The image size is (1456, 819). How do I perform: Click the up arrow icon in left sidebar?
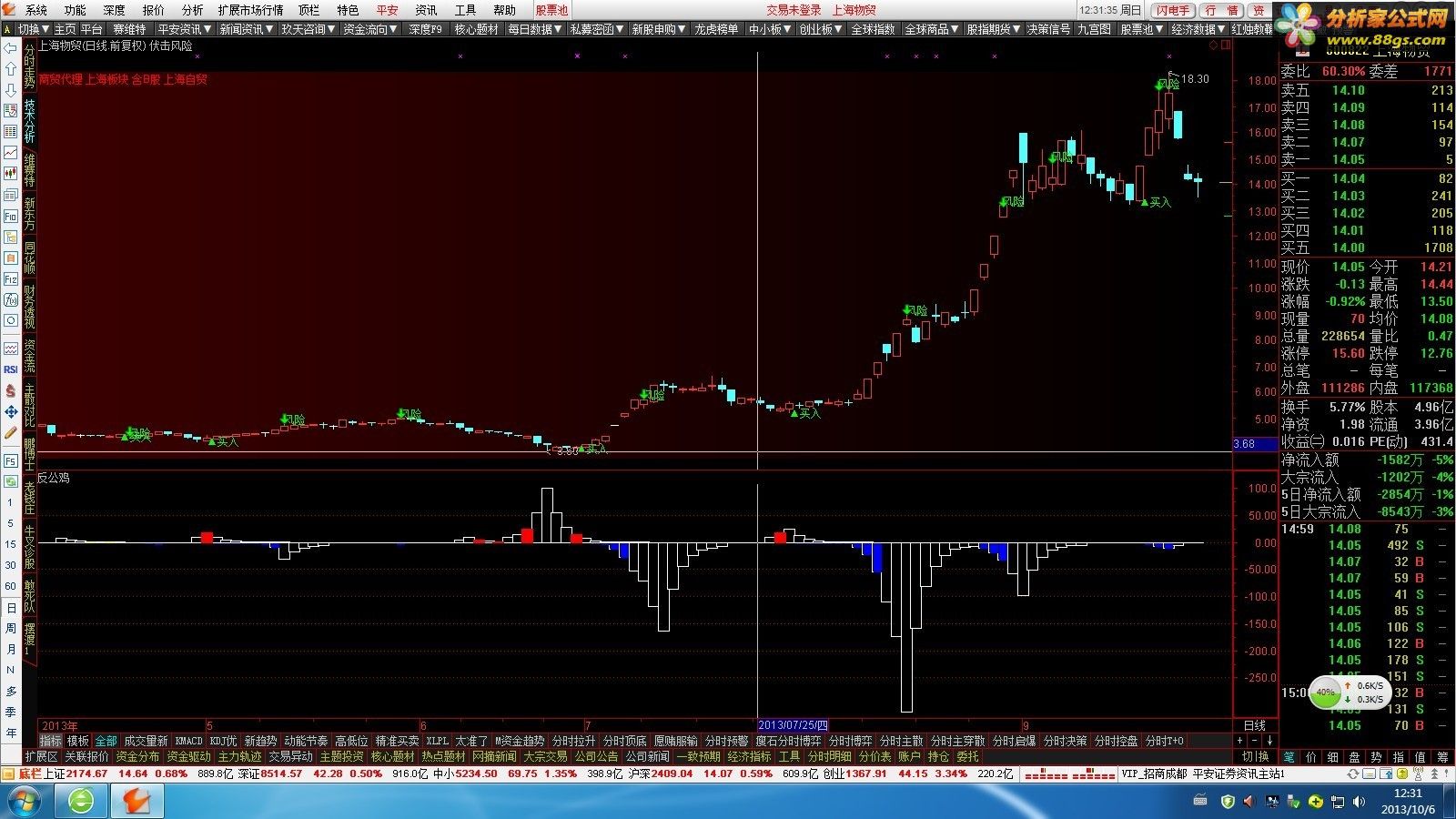[x=11, y=69]
